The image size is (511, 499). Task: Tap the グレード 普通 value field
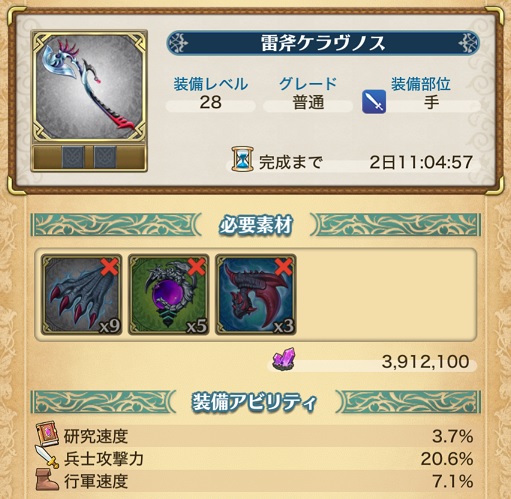308,103
